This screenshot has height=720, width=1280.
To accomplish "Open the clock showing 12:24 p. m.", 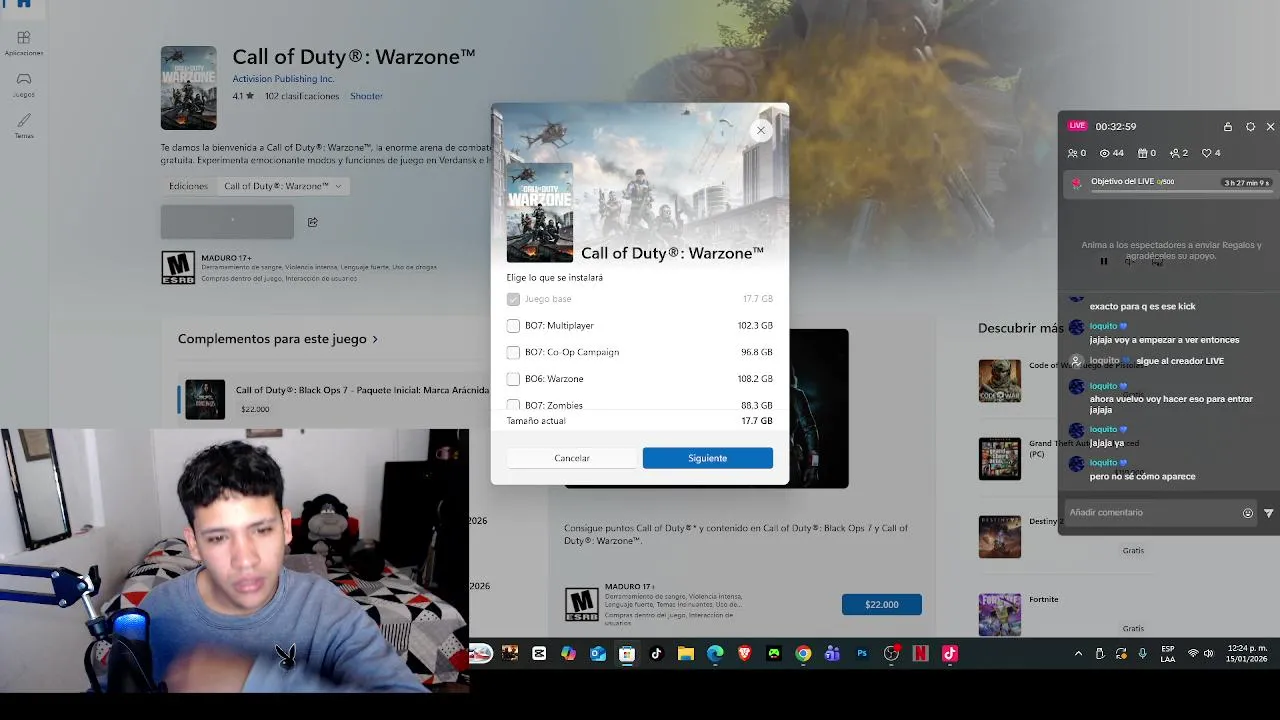I will pos(1247,654).
